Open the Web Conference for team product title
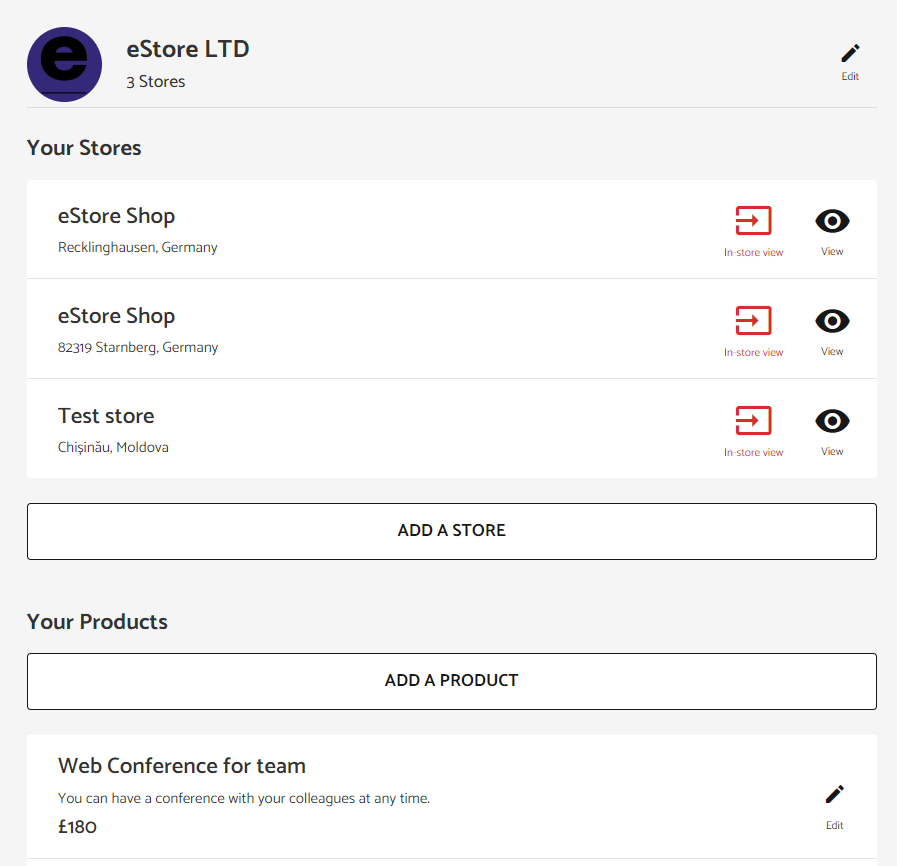This screenshot has height=866, width=897. (182, 766)
